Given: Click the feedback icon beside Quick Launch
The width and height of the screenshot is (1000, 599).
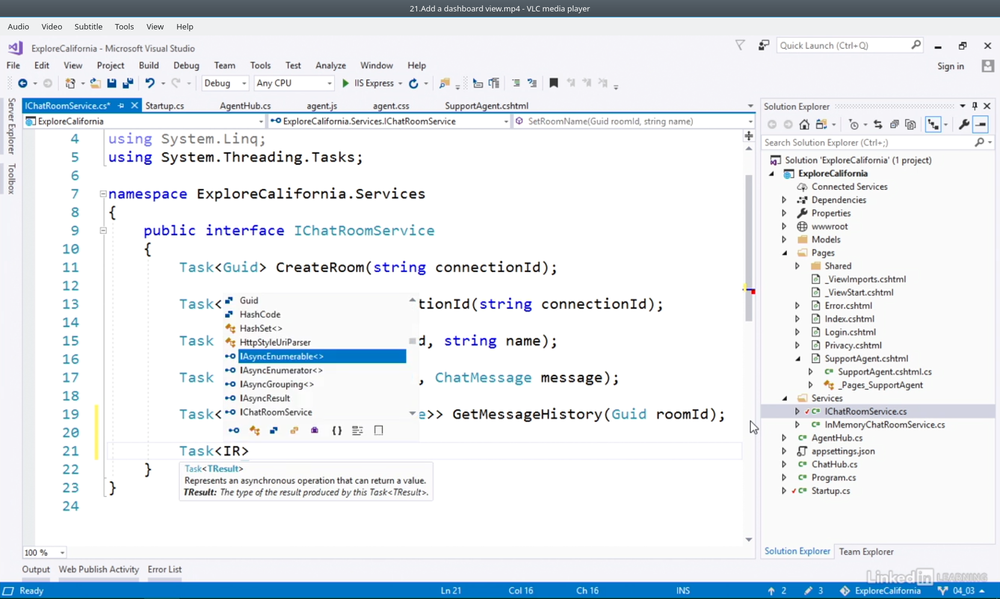Looking at the screenshot, I should (763, 45).
